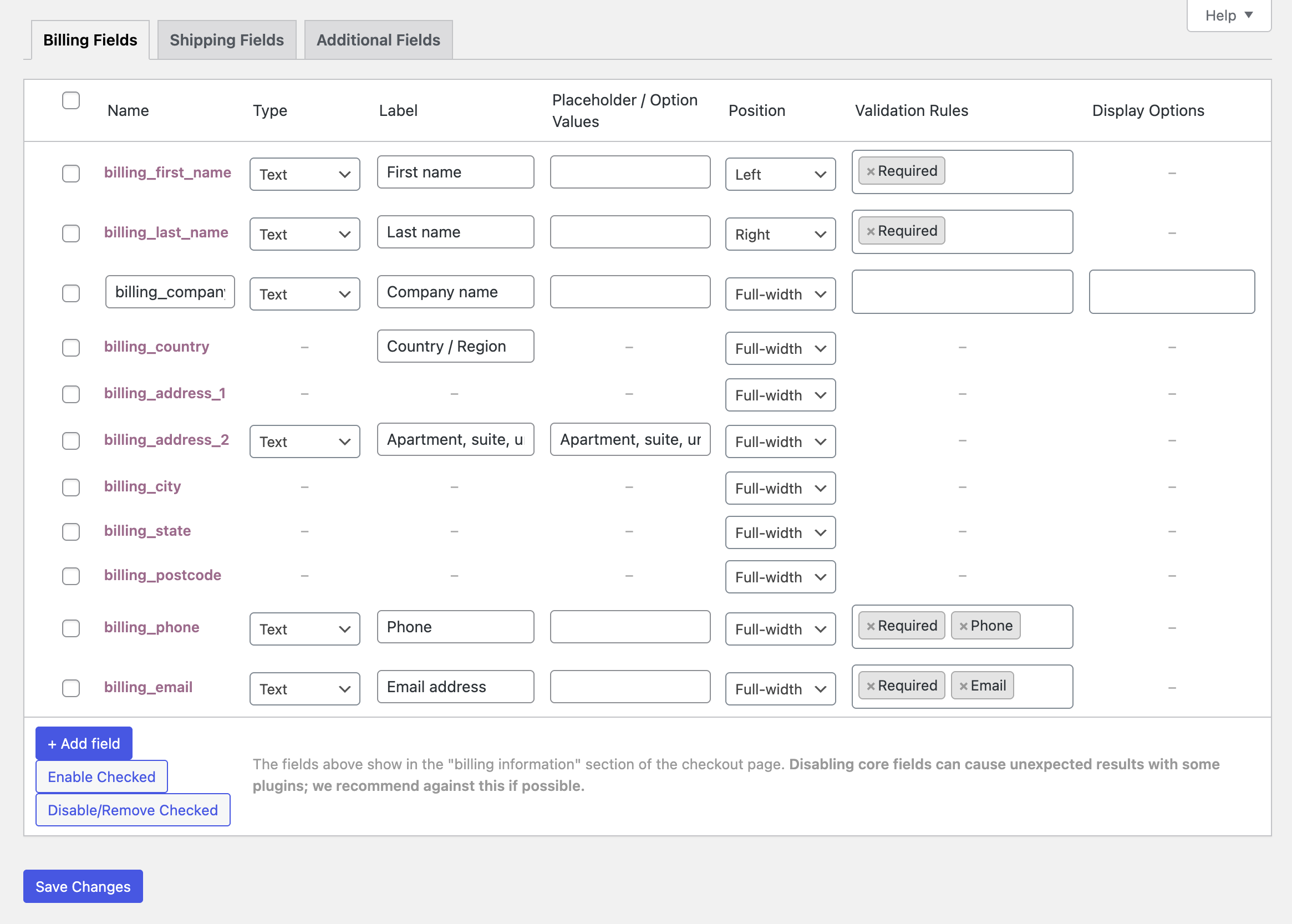The image size is (1292, 924).
Task: Expand the Help dropdown
Action: point(1228,16)
